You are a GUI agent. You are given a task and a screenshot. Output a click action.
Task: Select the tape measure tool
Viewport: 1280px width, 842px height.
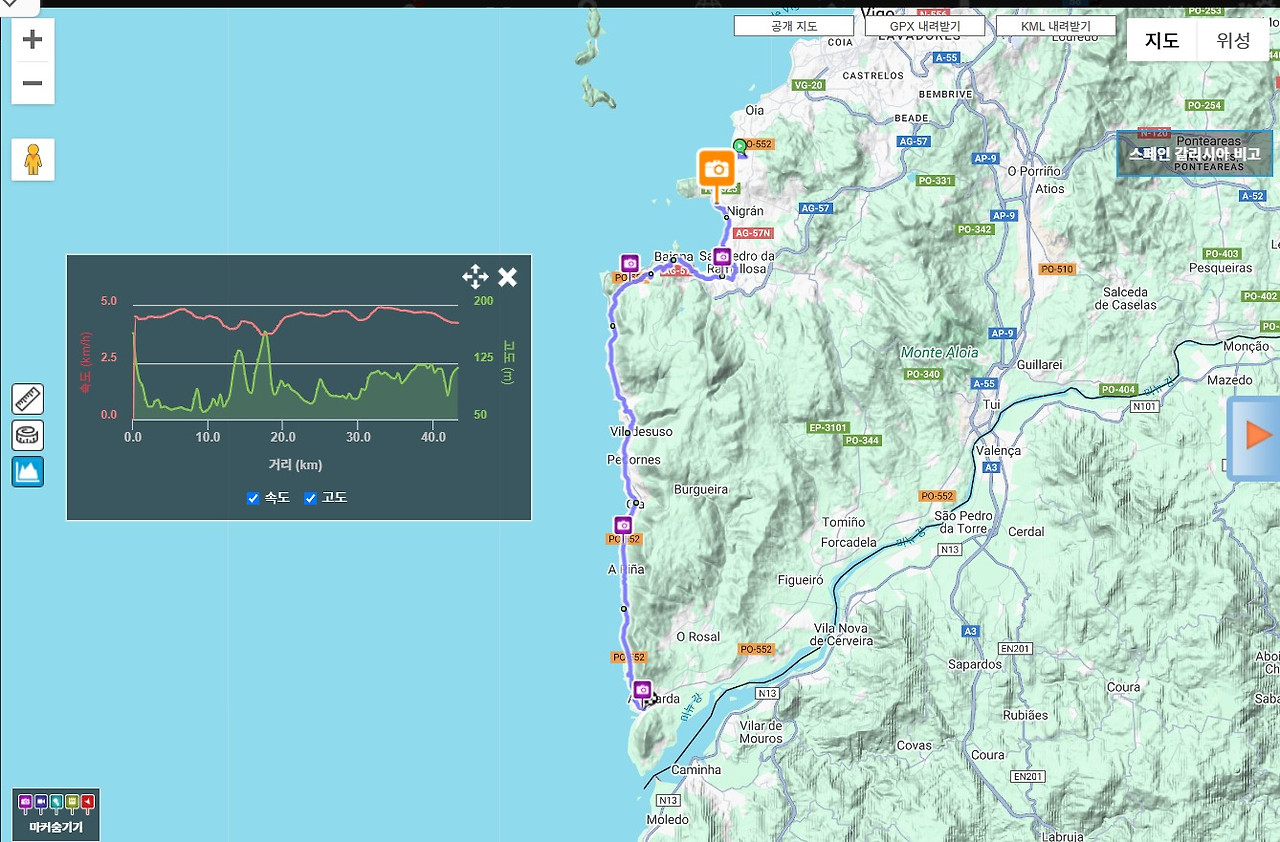(x=28, y=435)
